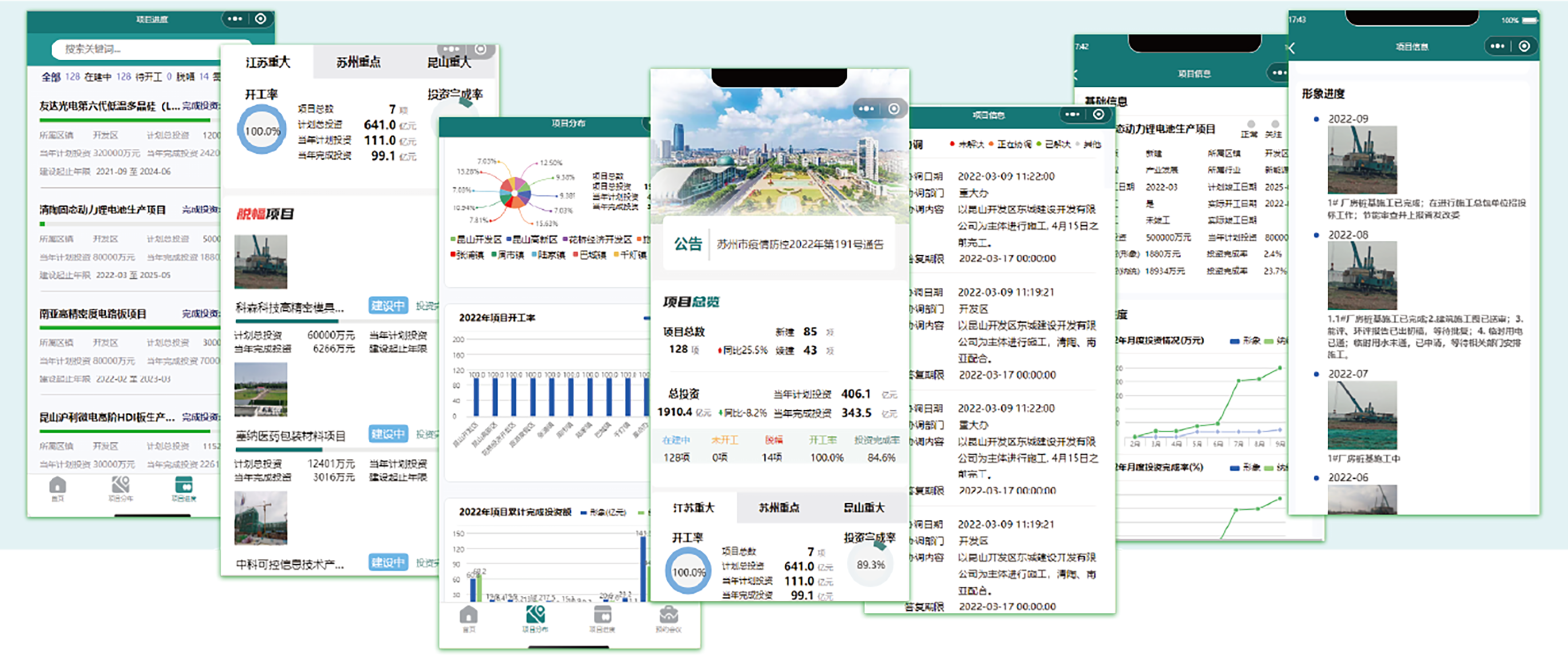This screenshot has width=1568, height=656.
Task: Tap 建设中 badge for 科森科技高精密模具 project
Action: point(389,306)
